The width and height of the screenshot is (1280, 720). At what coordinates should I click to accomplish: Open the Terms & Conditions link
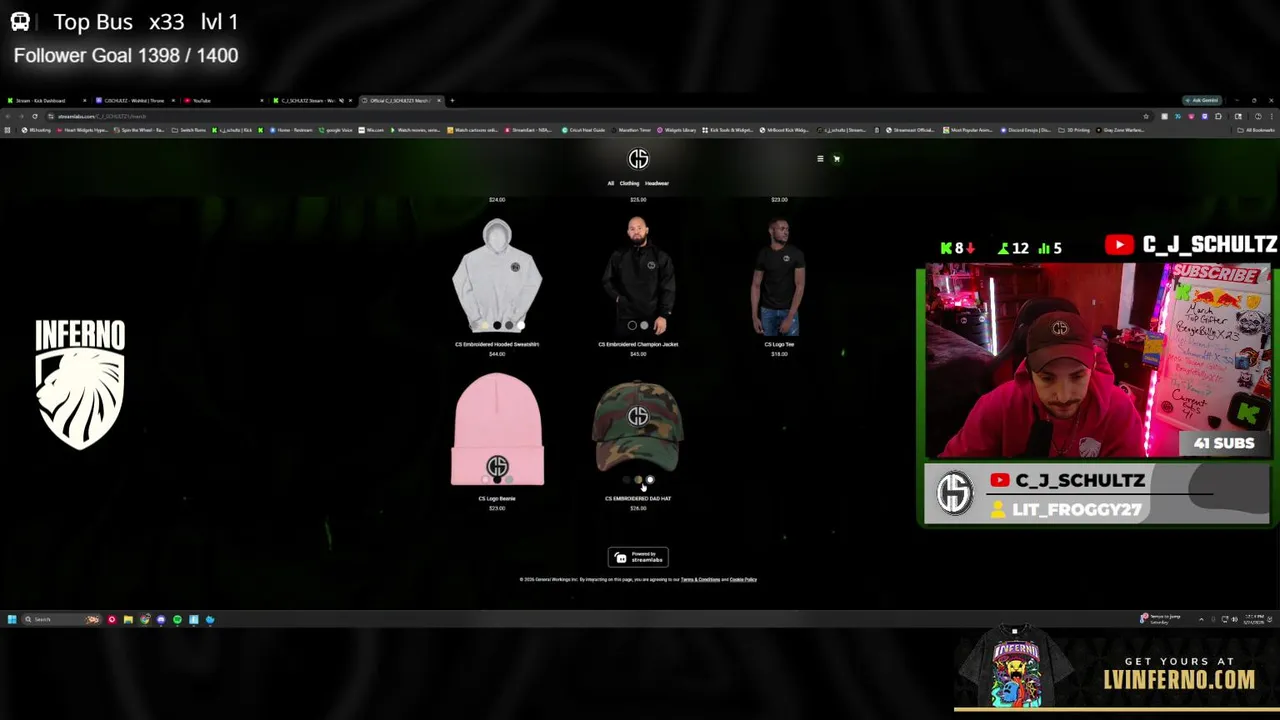(700, 579)
